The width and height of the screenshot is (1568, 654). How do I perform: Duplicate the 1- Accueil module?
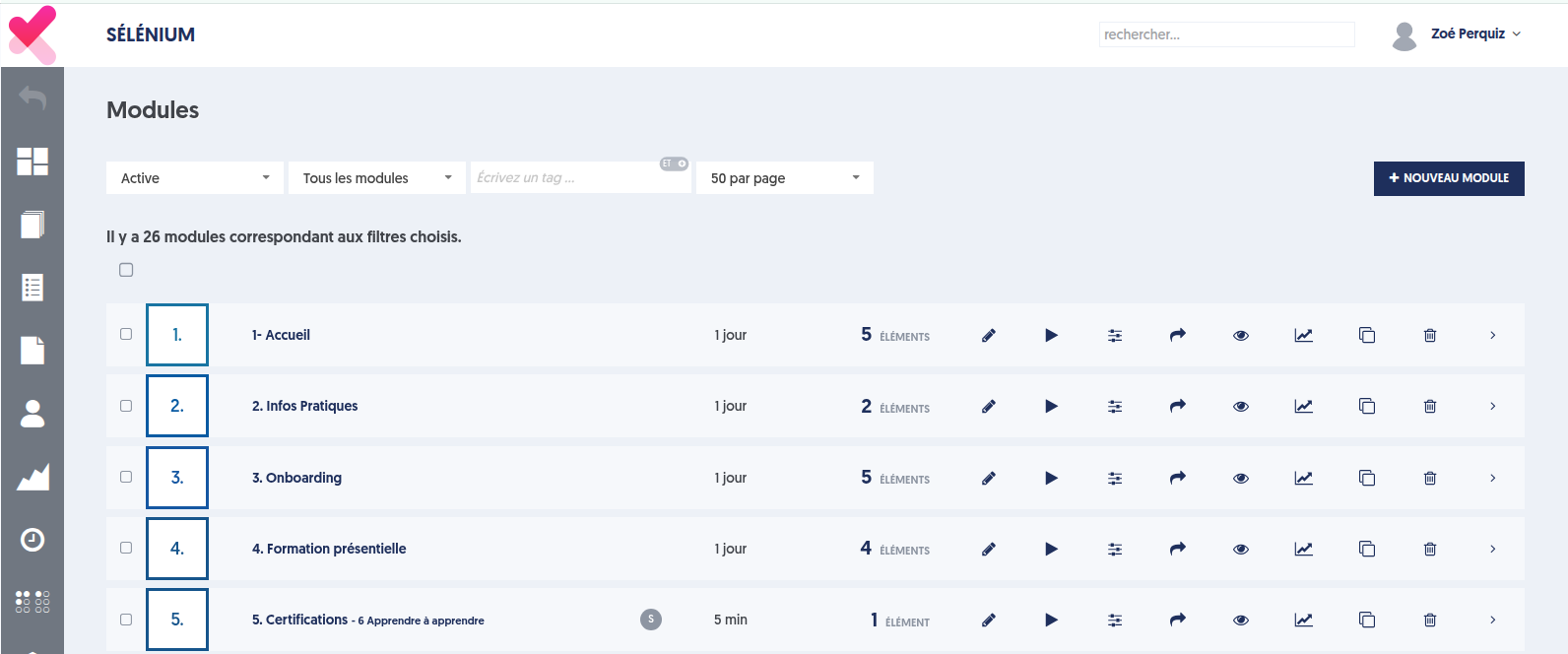coord(1367,335)
